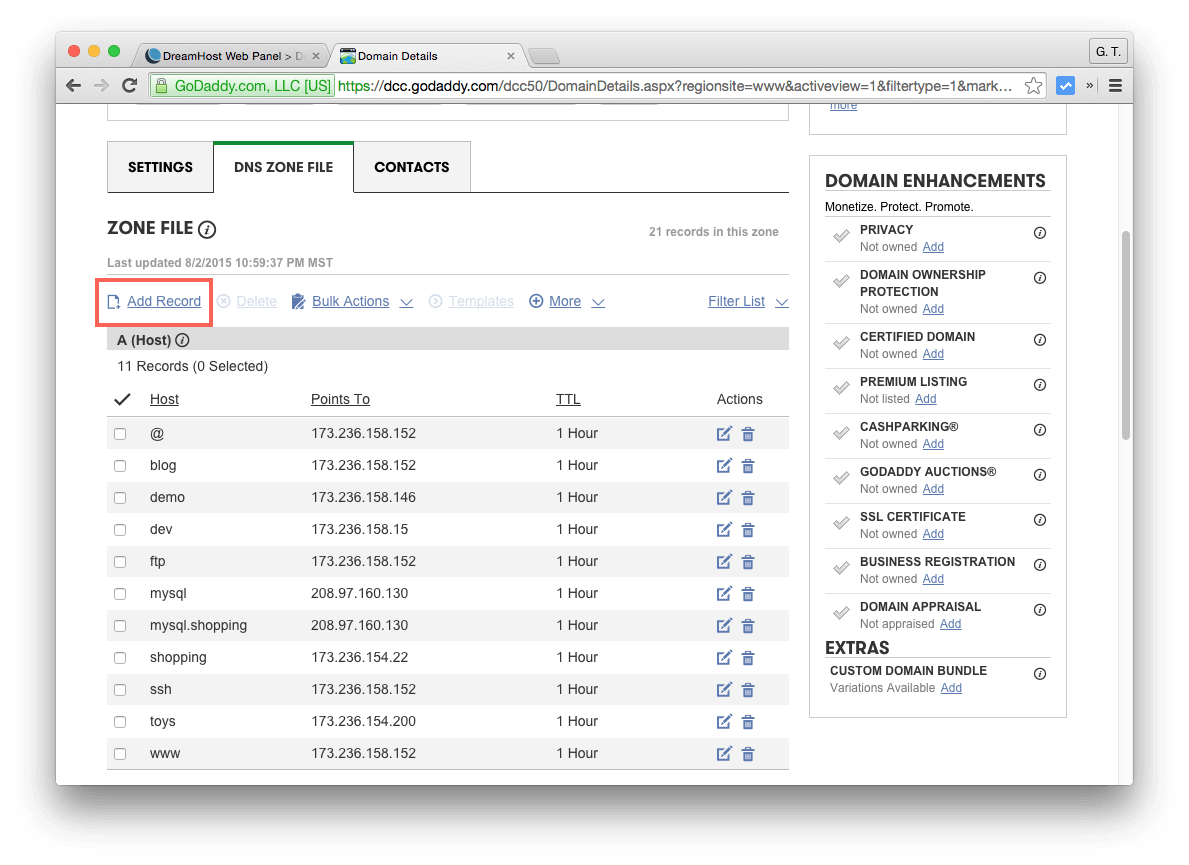1189x865 pixels.
Task: Select all records with the header checkmark
Action: tap(122, 399)
